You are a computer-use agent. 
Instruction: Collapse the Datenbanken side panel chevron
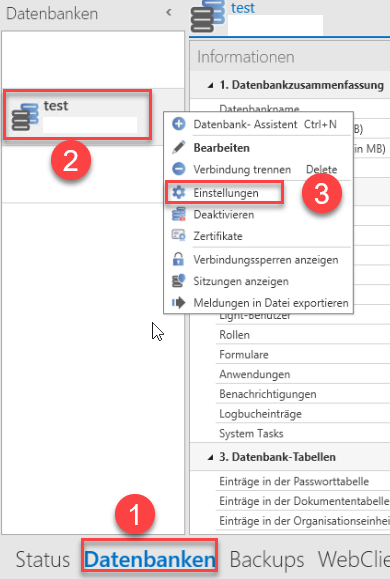pyautogui.click(x=169, y=13)
